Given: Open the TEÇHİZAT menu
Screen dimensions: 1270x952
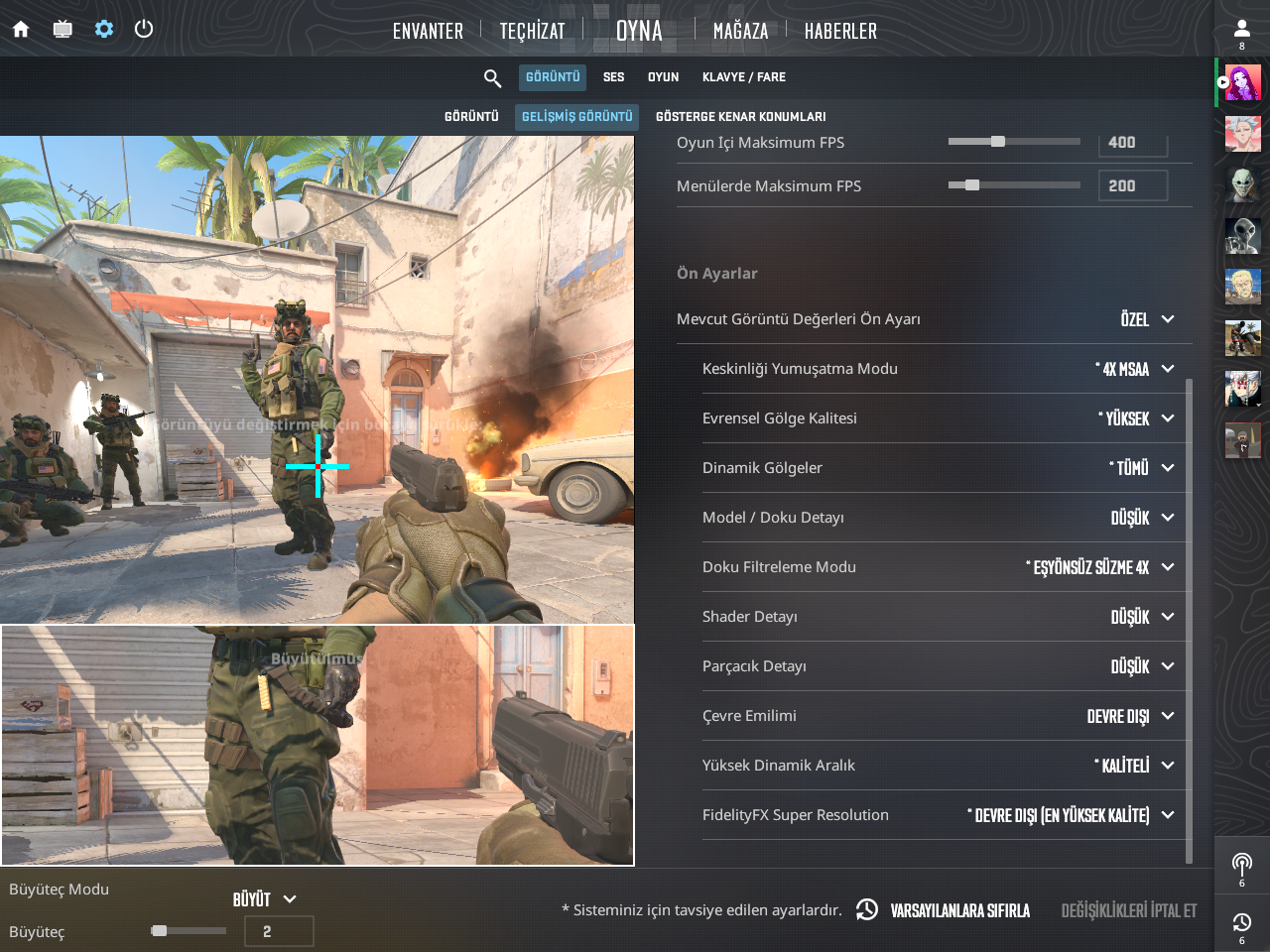Looking at the screenshot, I should click(532, 31).
